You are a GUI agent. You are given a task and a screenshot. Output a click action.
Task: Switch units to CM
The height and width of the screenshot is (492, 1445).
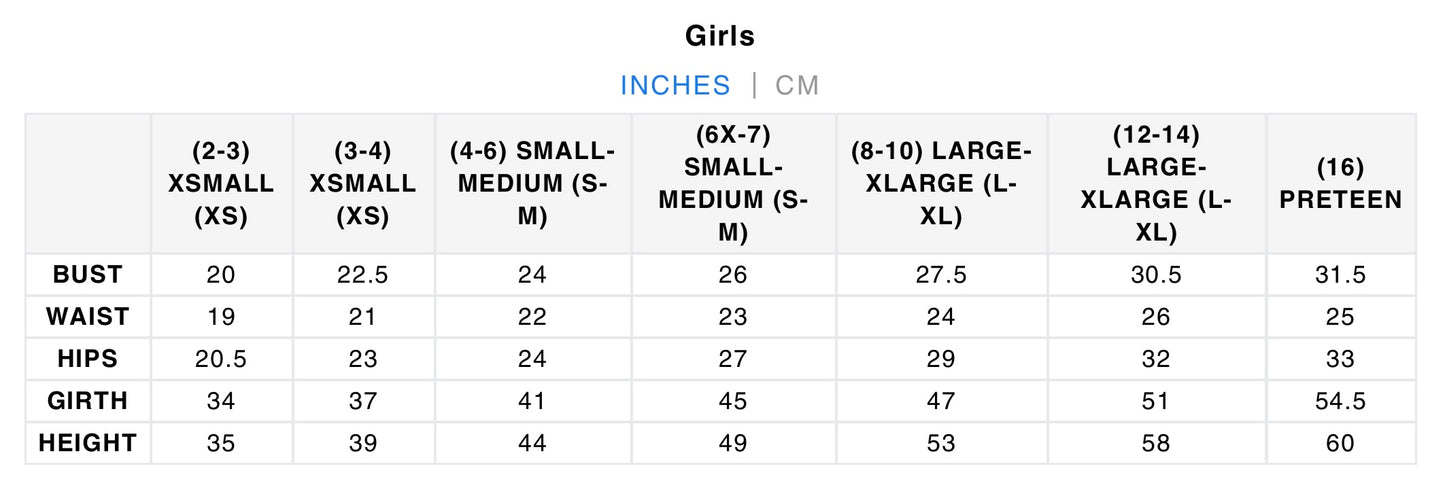click(x=797, y=85)
